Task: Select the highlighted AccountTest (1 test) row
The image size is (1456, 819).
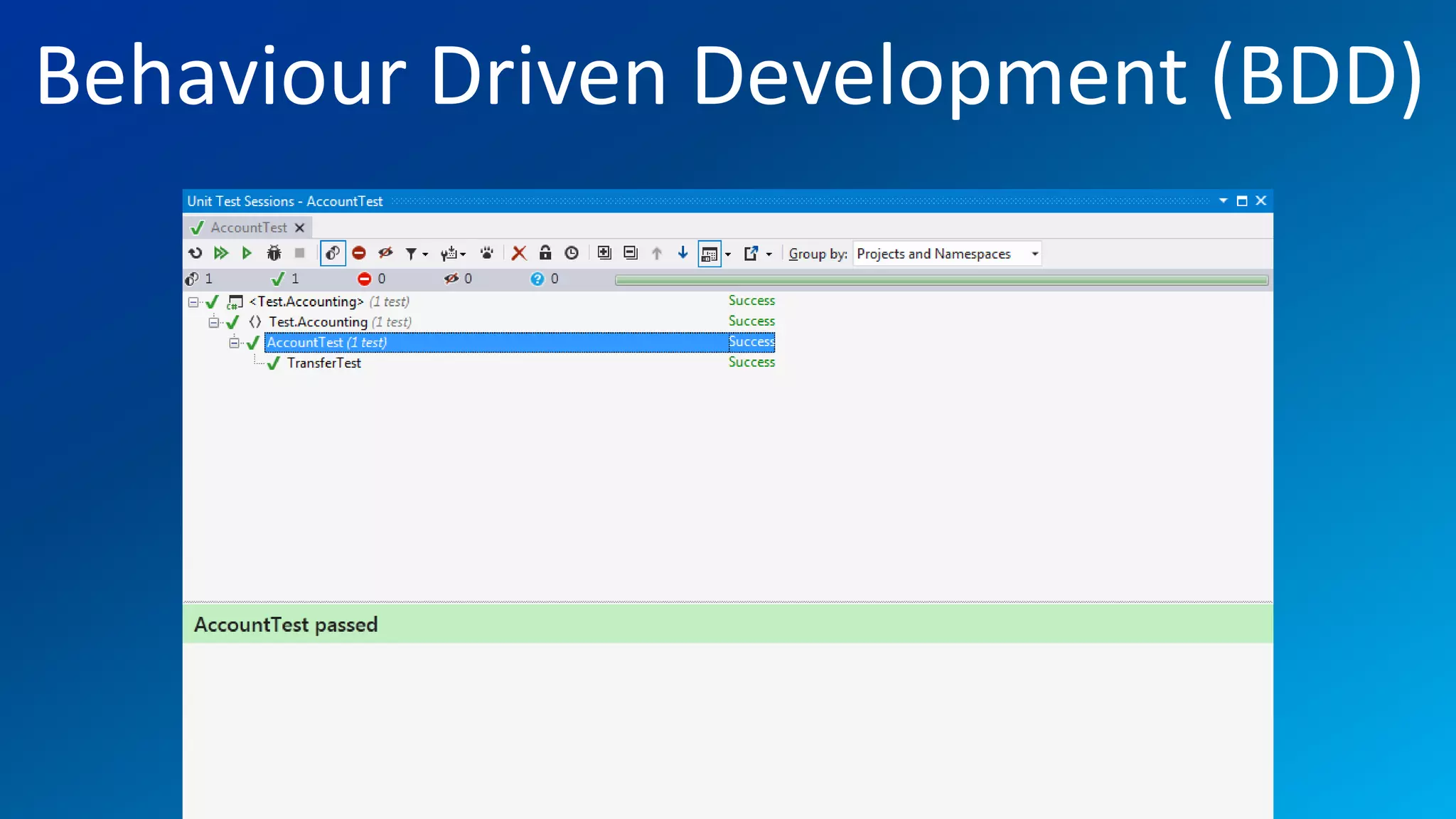Action: click(520, 343)
